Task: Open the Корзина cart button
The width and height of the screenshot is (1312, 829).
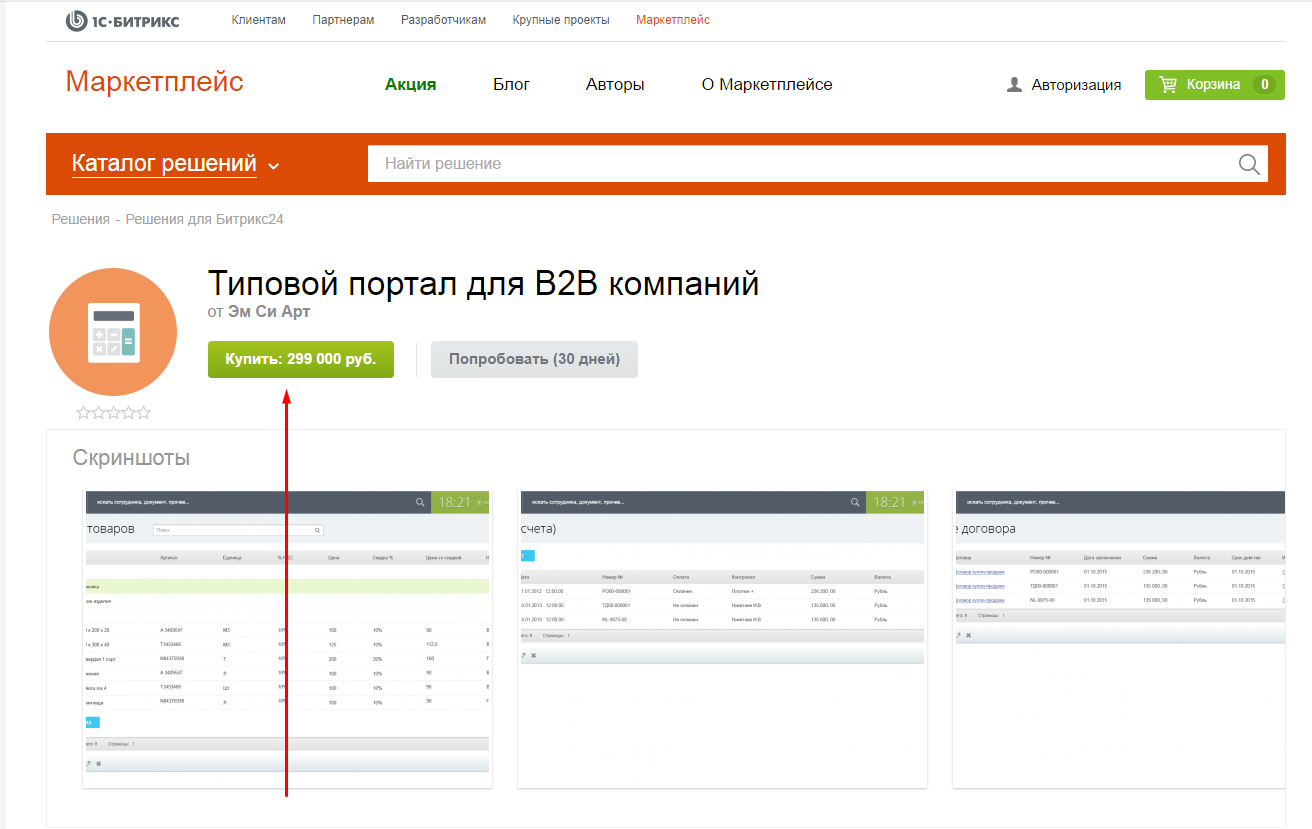Action: click(1214, 85)
